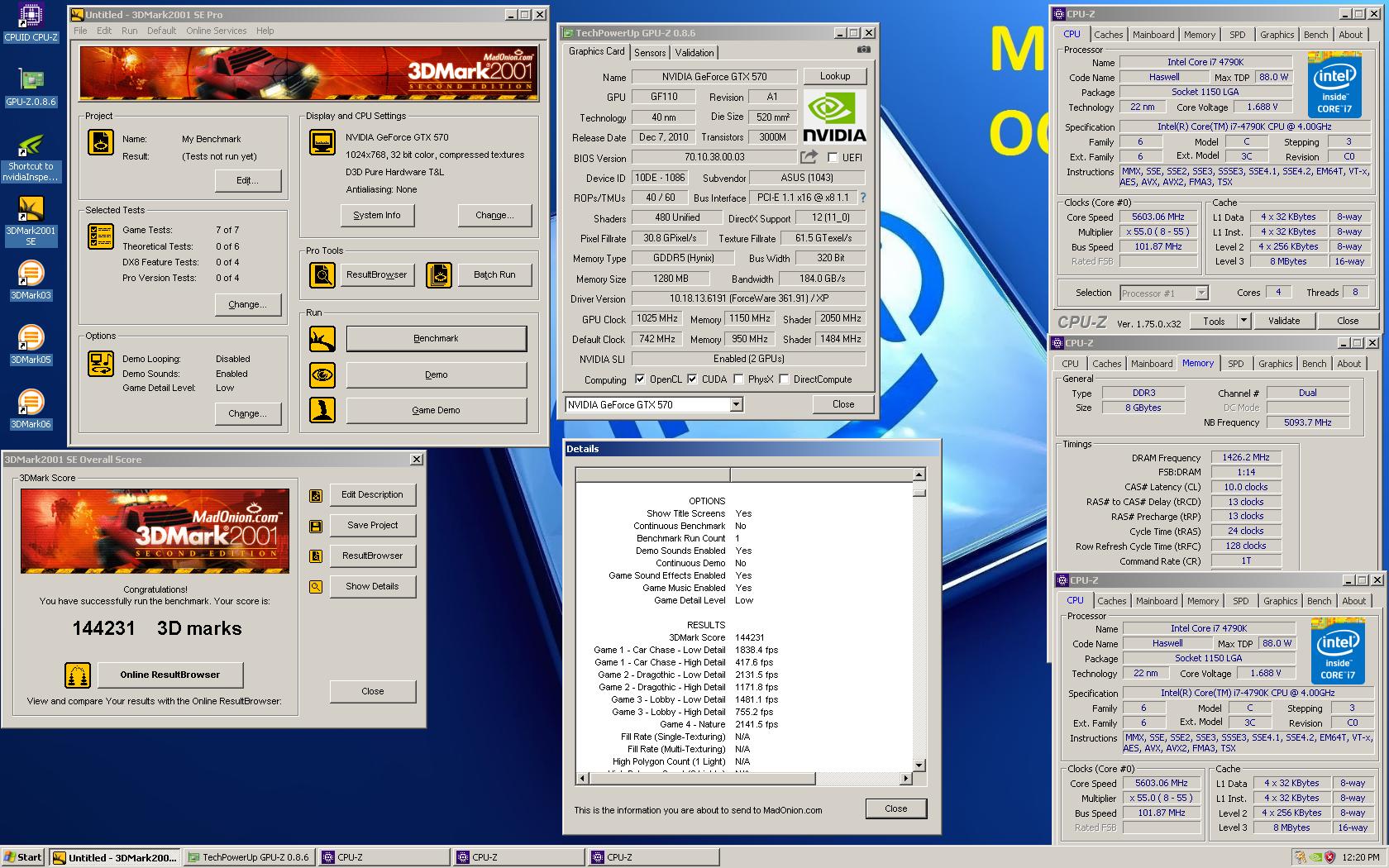The width and height of the screenshot is (1389, 868).
Task: Click the BIOS export share icon in GPU-Z
Action: 809,157
